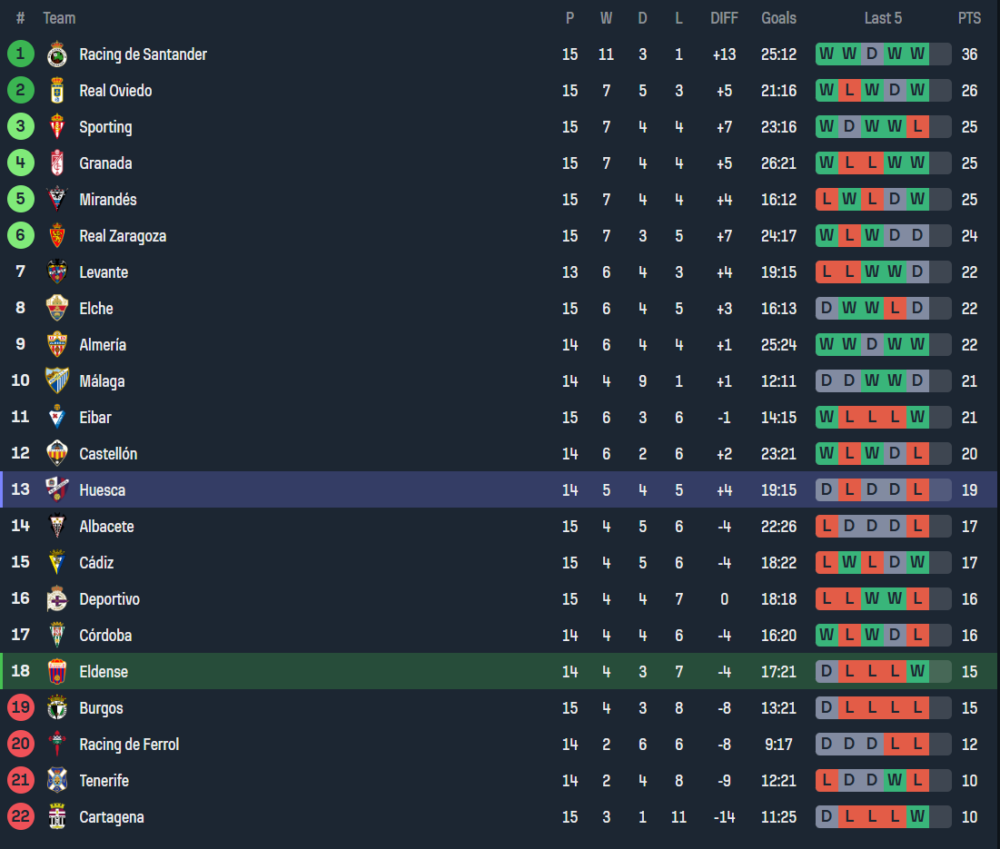
Task: Click the Cádiz yellow team badge
Action: coord(57,563)
